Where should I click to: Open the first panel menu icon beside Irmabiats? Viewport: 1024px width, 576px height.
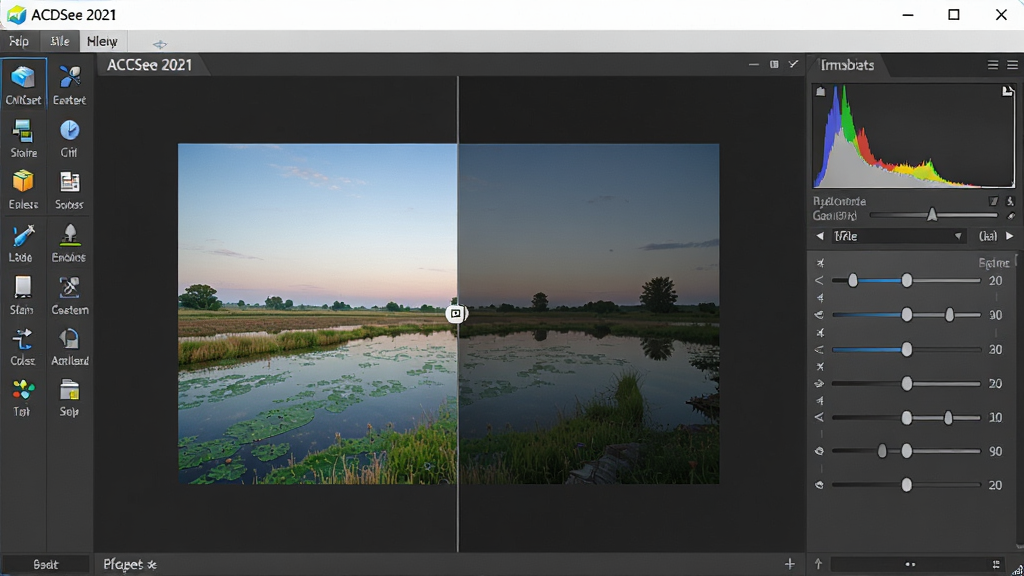click(993, 65)
